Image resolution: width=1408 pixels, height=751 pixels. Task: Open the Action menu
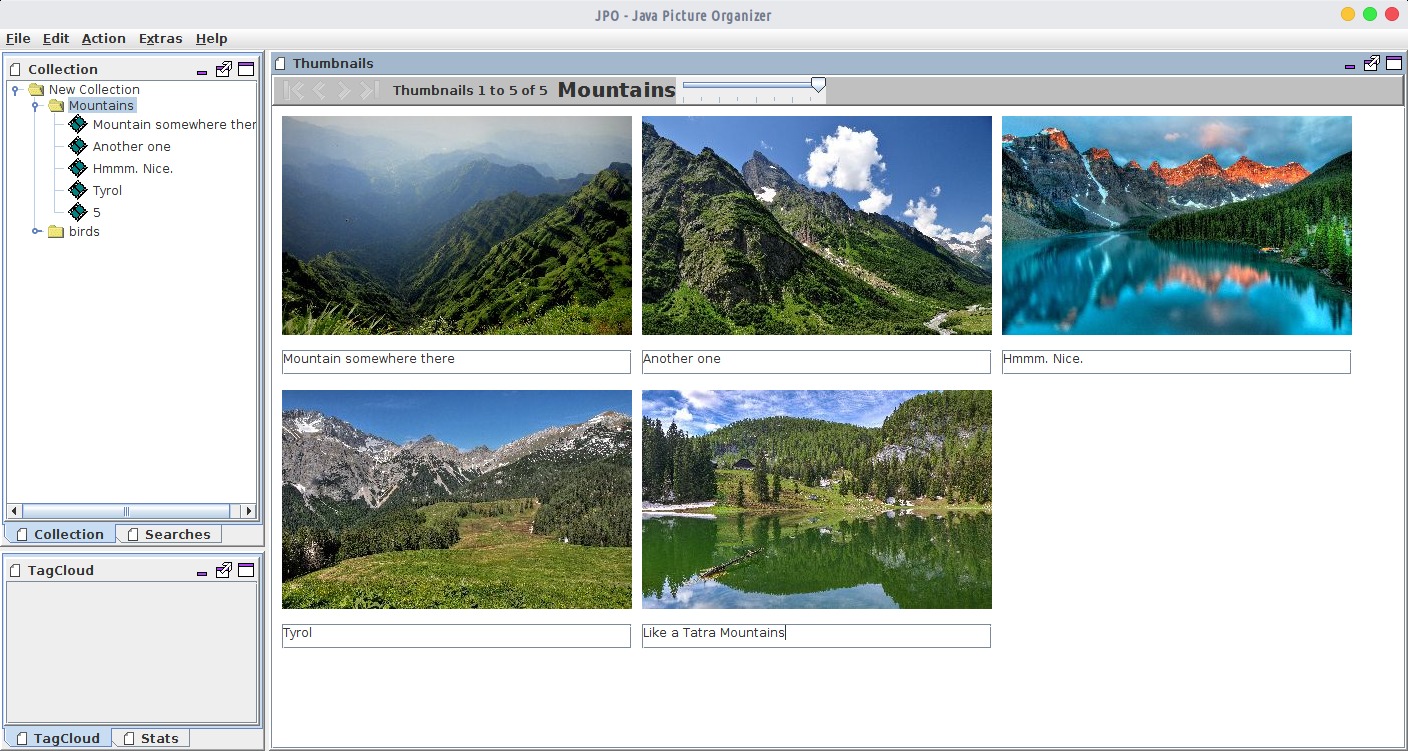coord(104,38)
